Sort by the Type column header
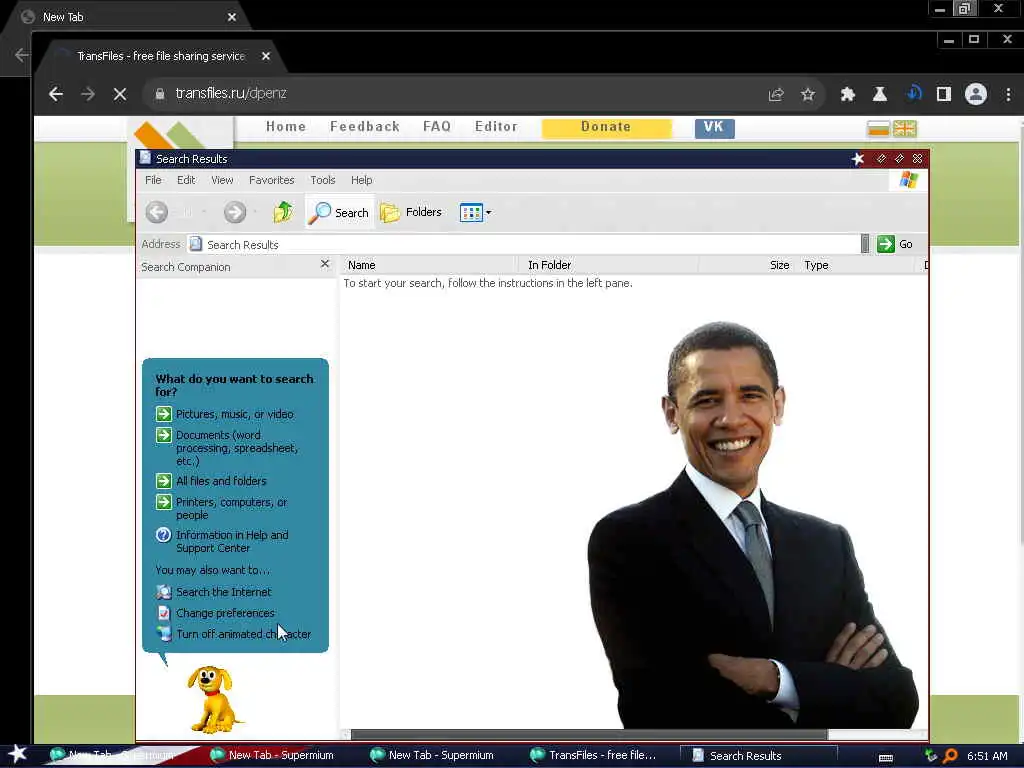Viewport: 1024px width, 768px height. [x=857, y=265]
